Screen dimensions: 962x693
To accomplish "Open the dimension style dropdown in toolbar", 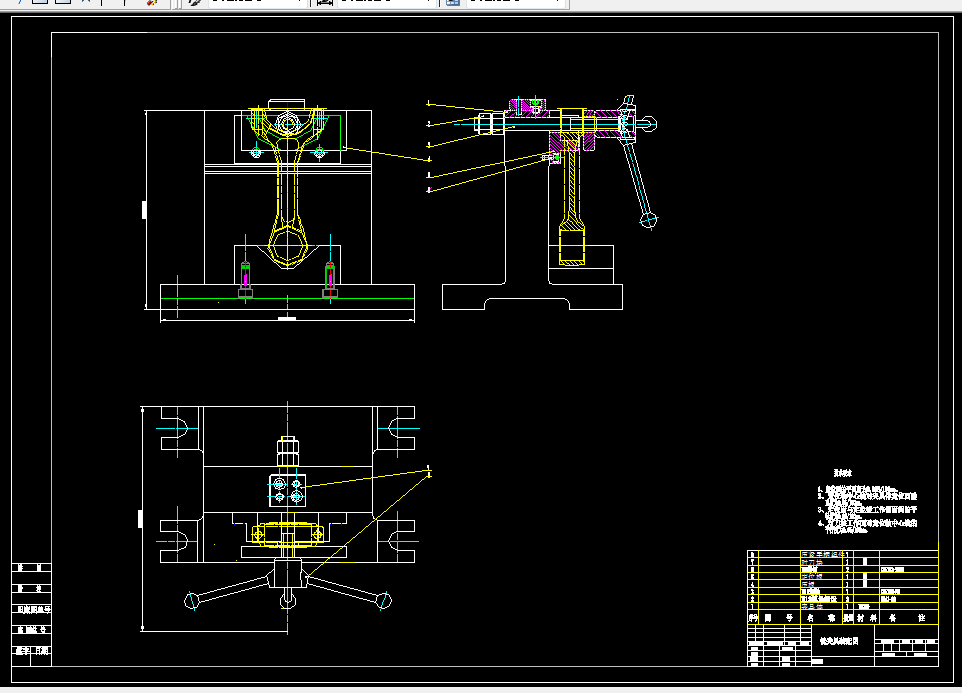I will point(387,2).
